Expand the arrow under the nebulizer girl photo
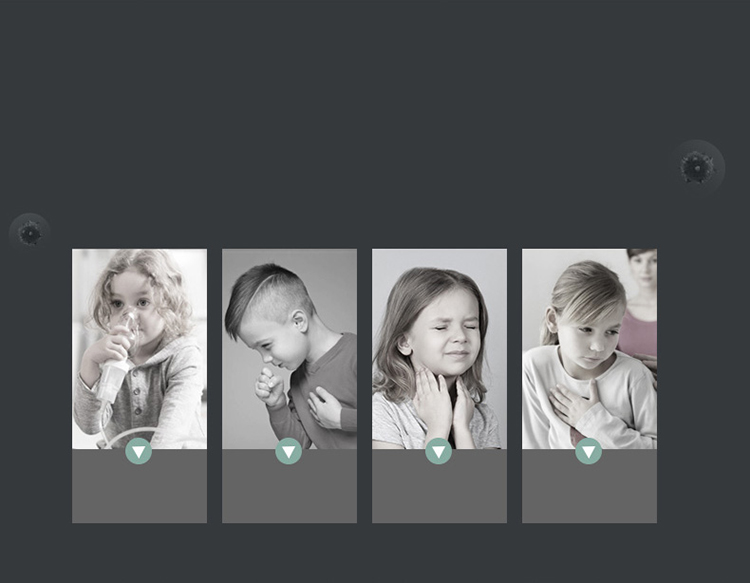The width and height of the screenshot is (750, 583). tap(139, 451)
